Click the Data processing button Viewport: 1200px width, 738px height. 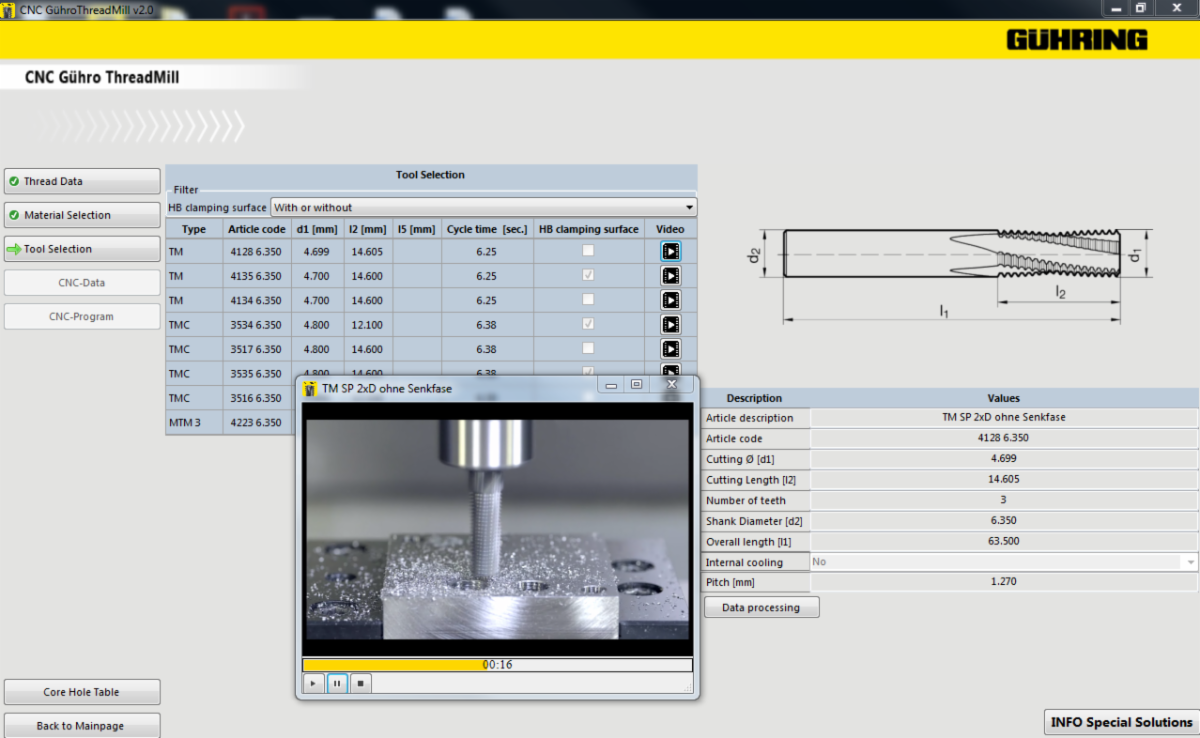coord(761,607)
